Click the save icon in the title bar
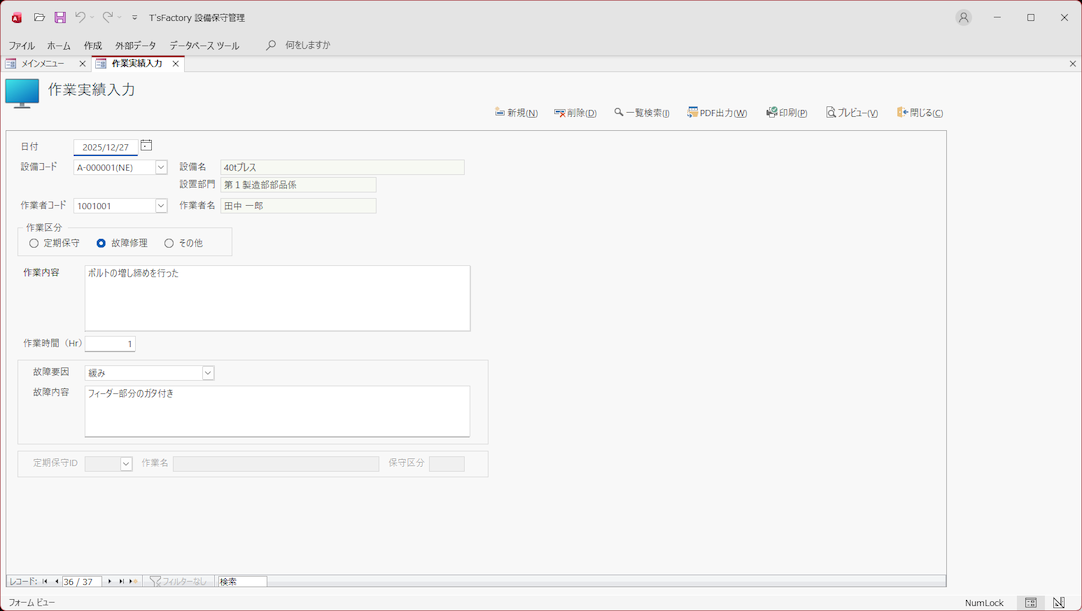Screen dimensions: 1082x611 click(x=60, y=17)
